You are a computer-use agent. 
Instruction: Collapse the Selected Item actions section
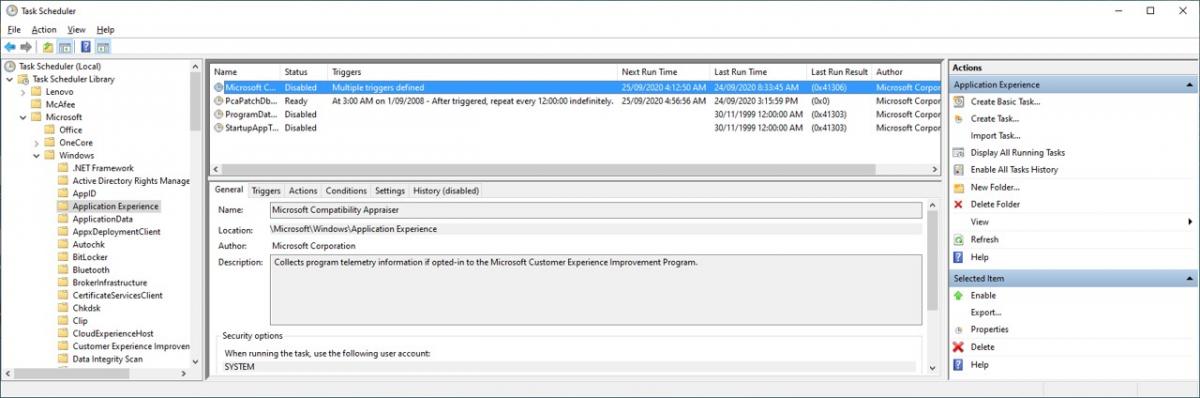[1189, 278]
